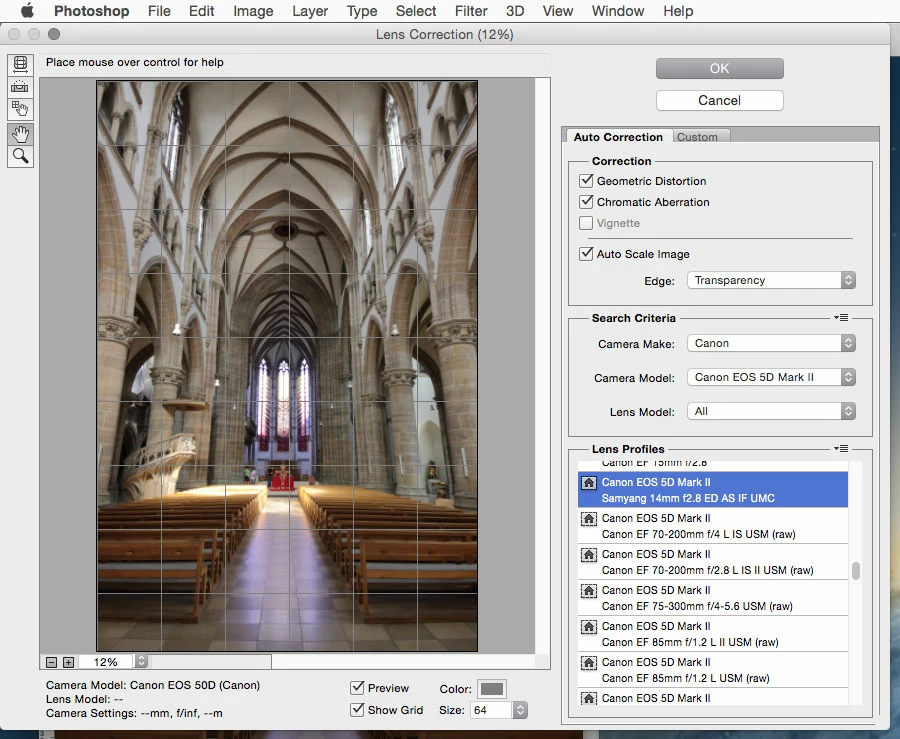Open the Help menu
The height and width of the screenshot is (739, 900).
[x=678, y=11]
